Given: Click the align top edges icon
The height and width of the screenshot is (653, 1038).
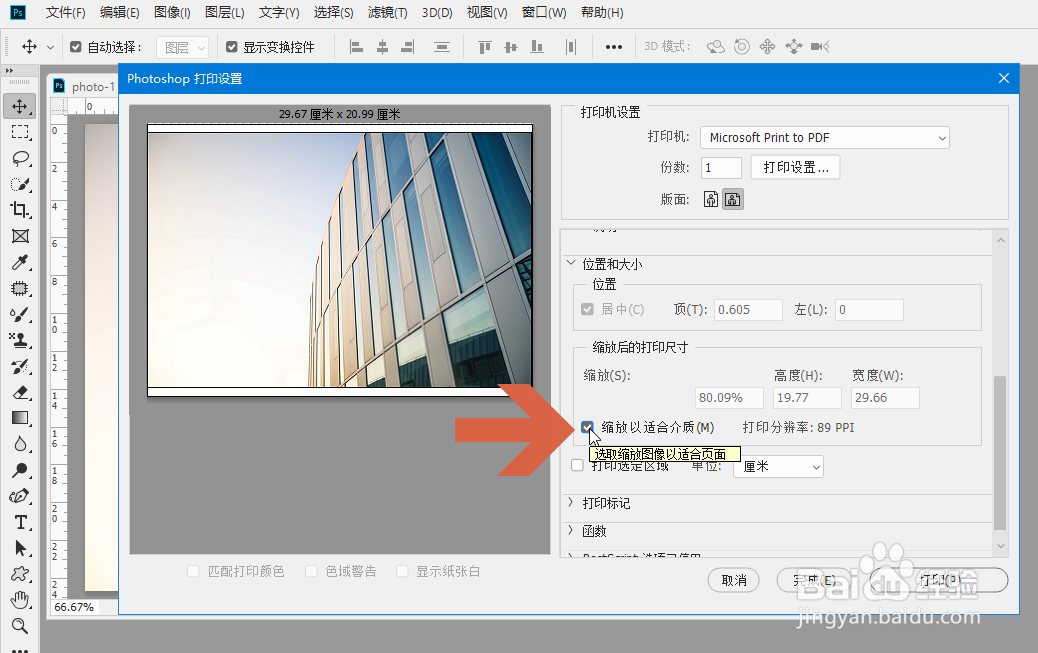Looking at the screenshot, I should [485, 47].
